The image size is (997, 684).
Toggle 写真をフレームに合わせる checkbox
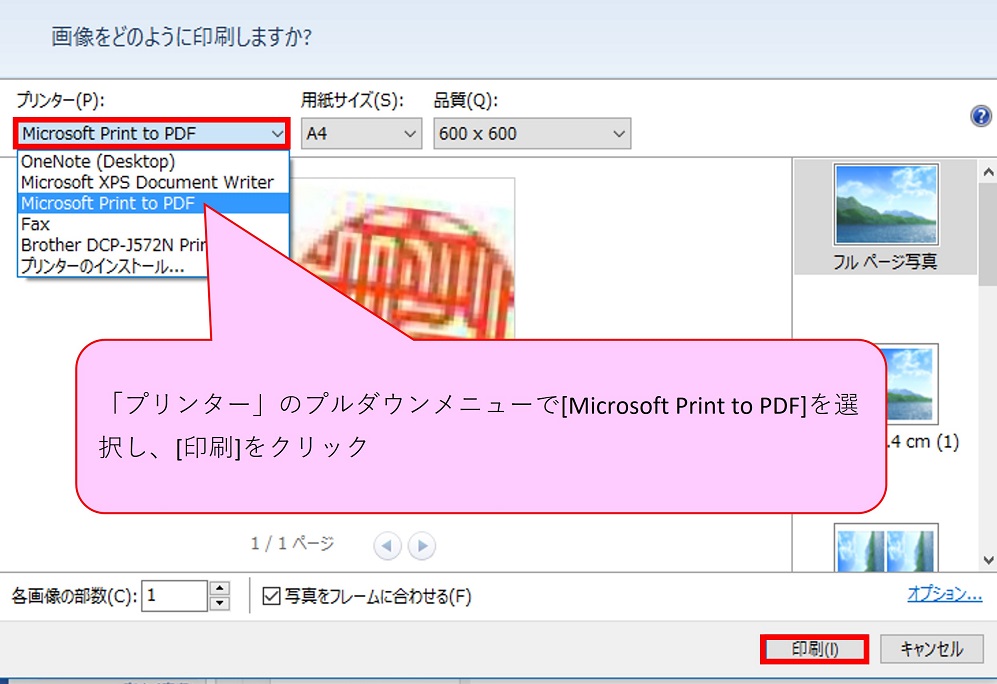[271, 597]
